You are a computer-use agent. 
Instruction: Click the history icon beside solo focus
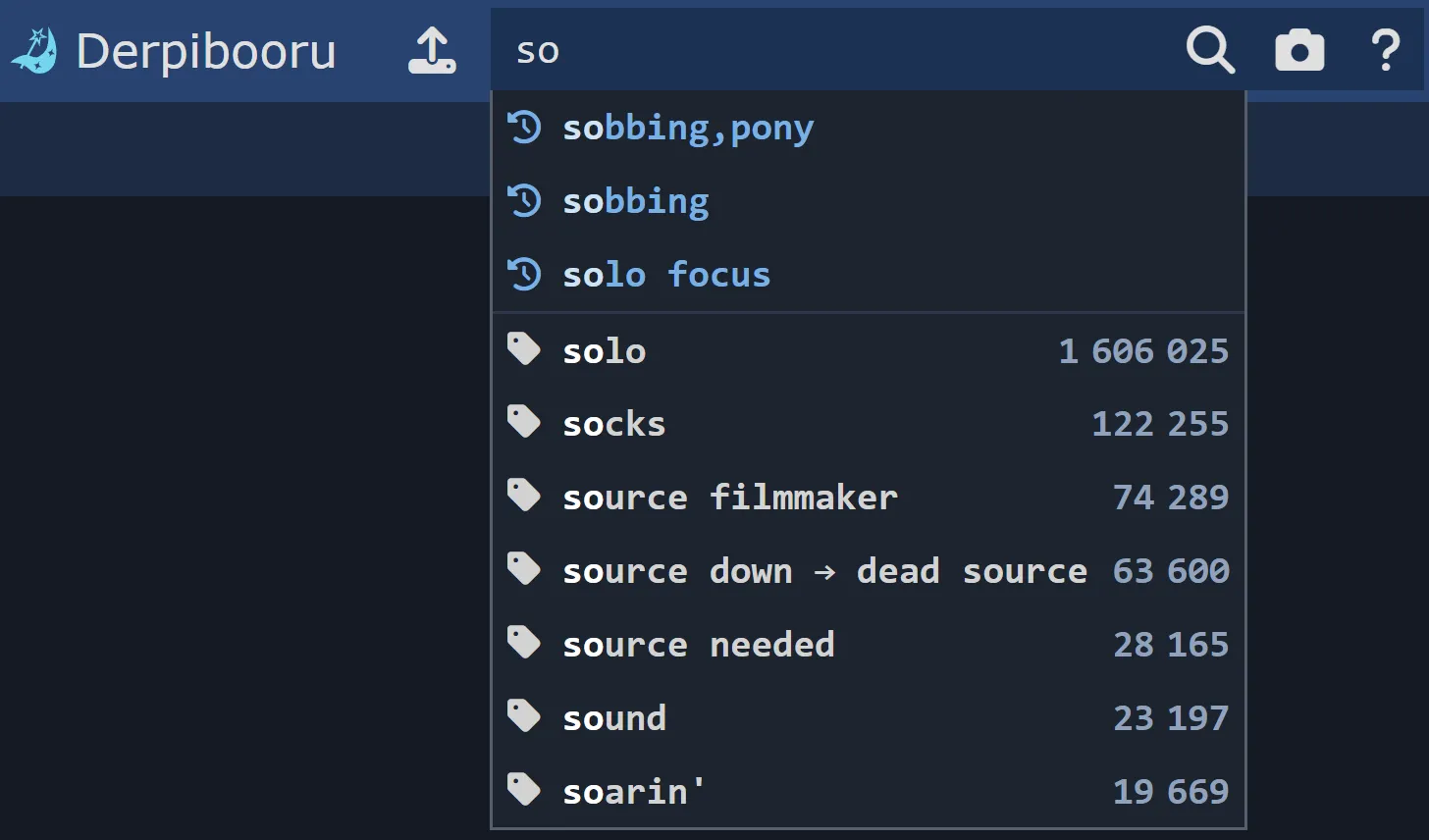pos(525,275)
